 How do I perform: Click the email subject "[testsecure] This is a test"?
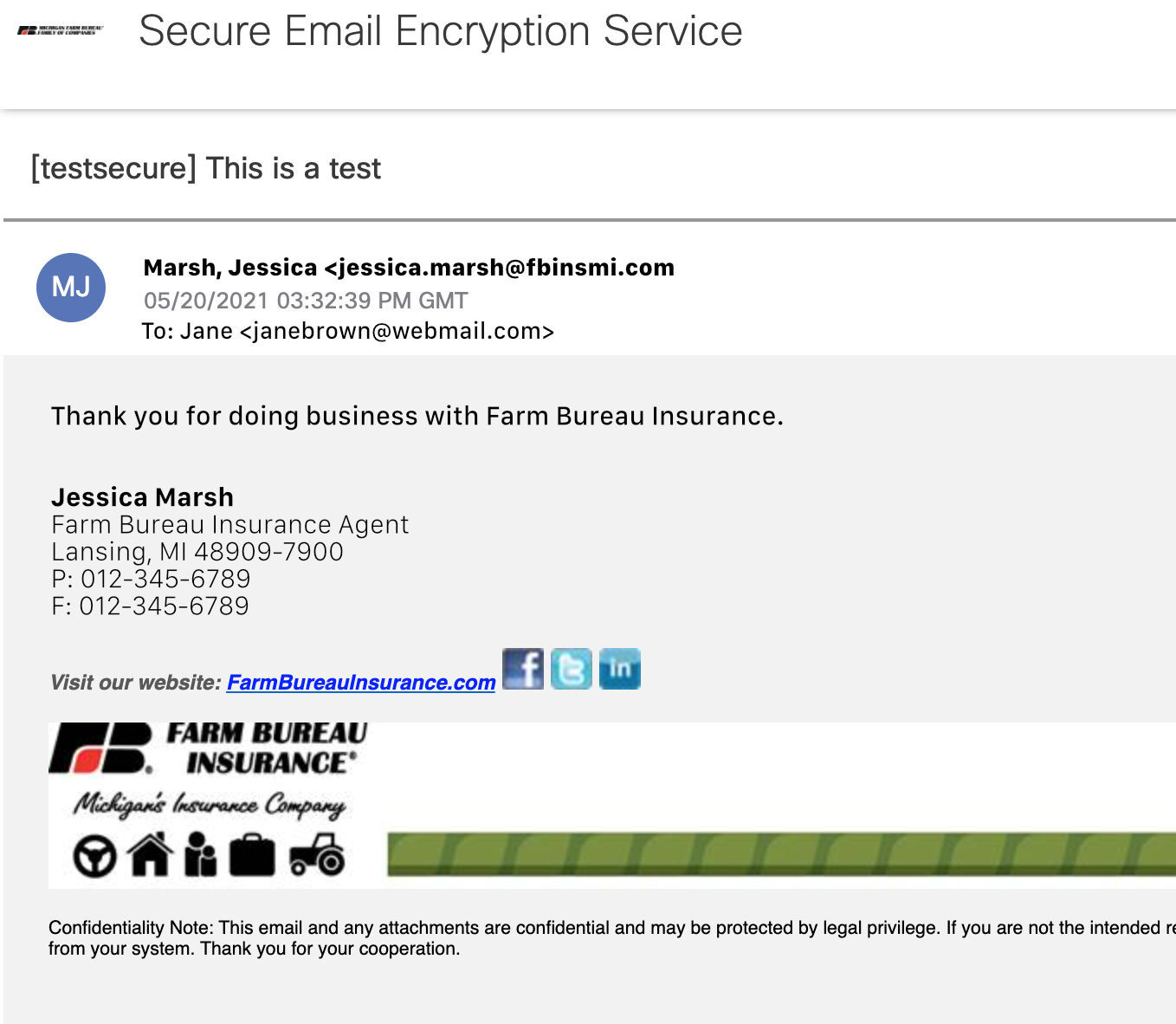click(206, 168)
